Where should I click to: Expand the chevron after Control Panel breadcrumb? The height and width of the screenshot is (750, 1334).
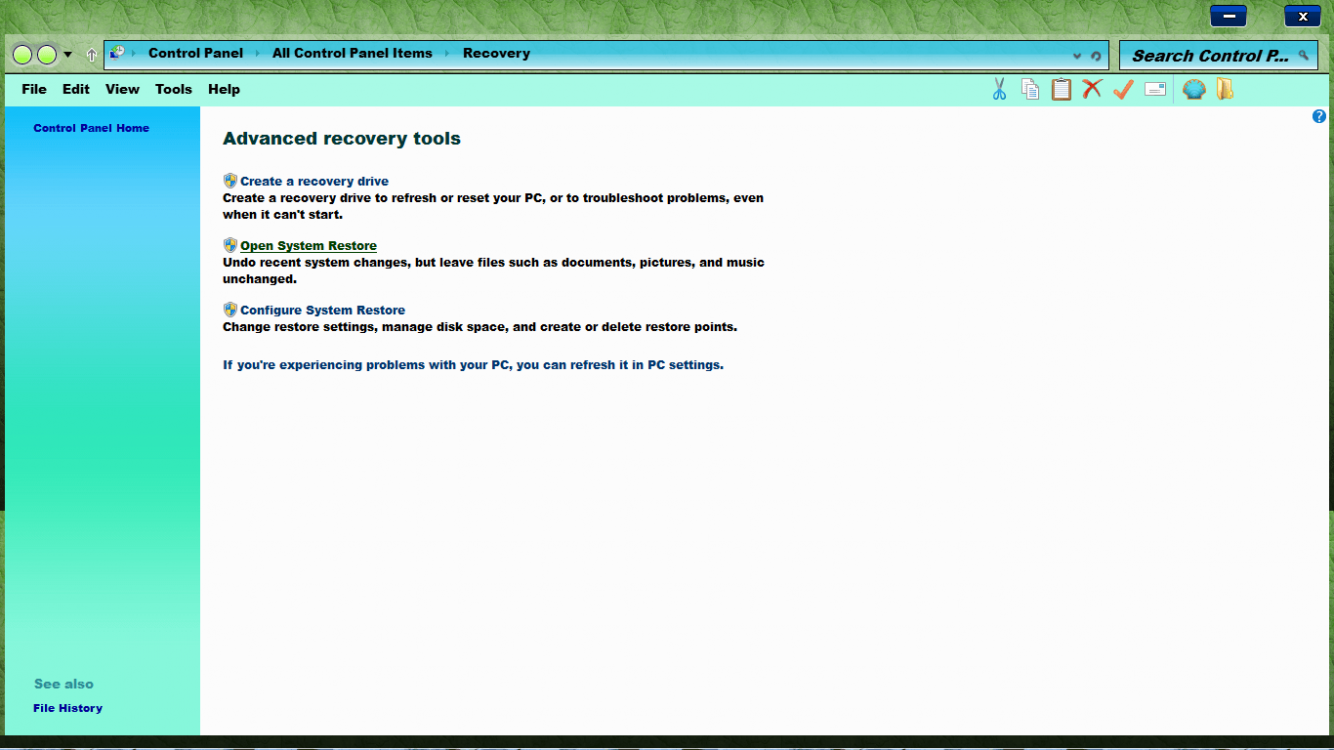tap(257, 53)
